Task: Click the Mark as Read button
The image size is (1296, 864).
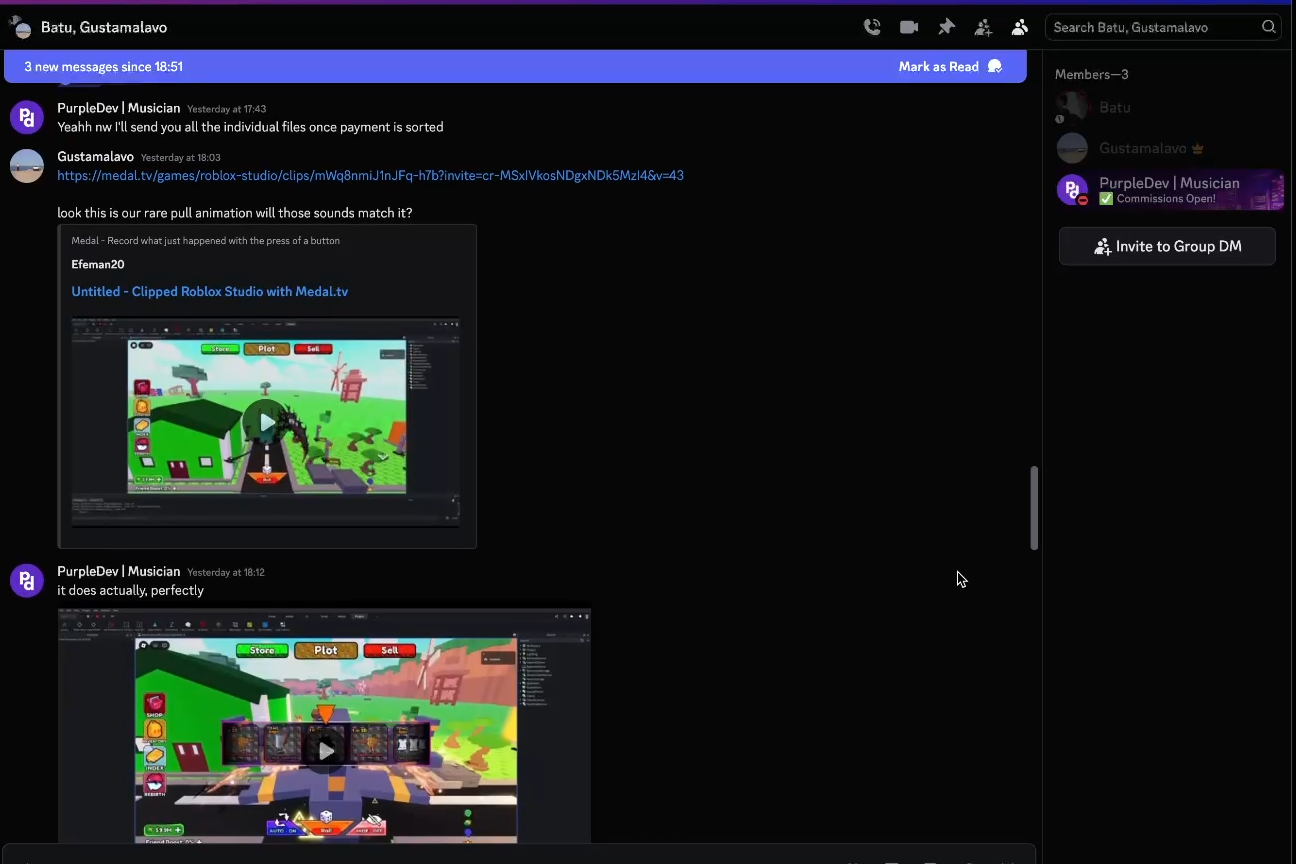Action: pyautogui.click(x=950, y=67)
